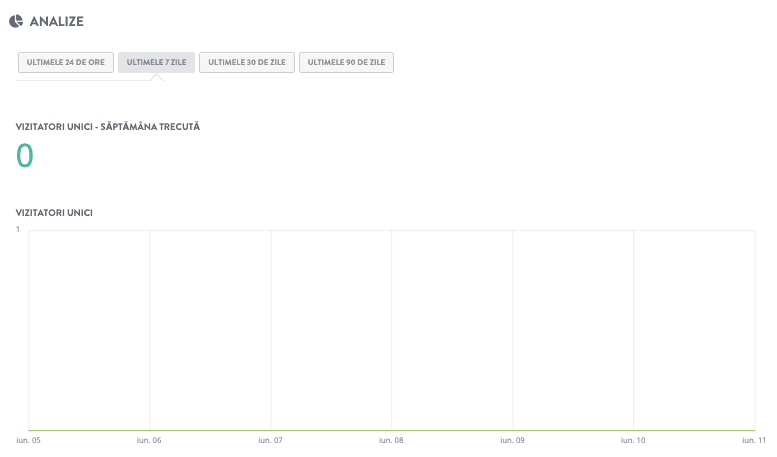Click the iun. 07 axis label
The height and width of the screenshot is (457, 777).
pyautogui.click(x=270, y=440)
